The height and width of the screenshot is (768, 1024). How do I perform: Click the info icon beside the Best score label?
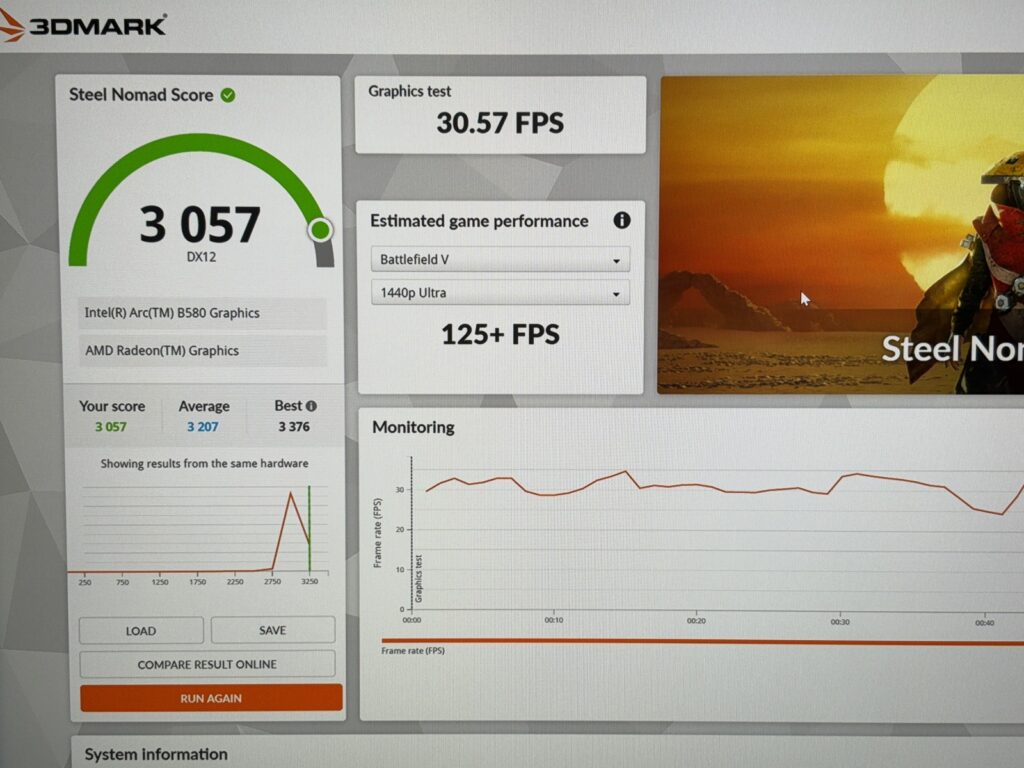[311, 406]
